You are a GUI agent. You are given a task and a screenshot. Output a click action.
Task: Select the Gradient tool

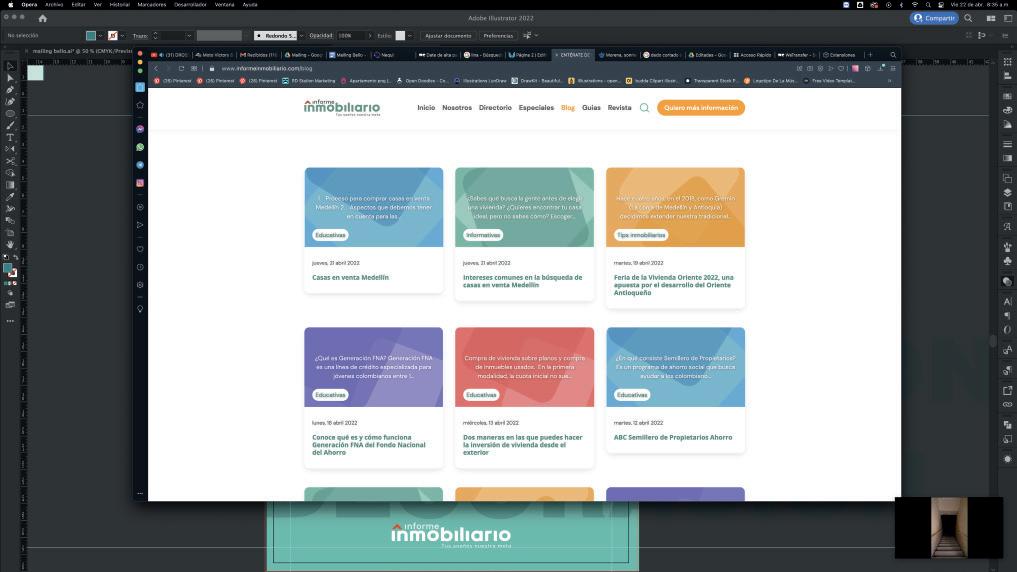click(x=10, y=185)
